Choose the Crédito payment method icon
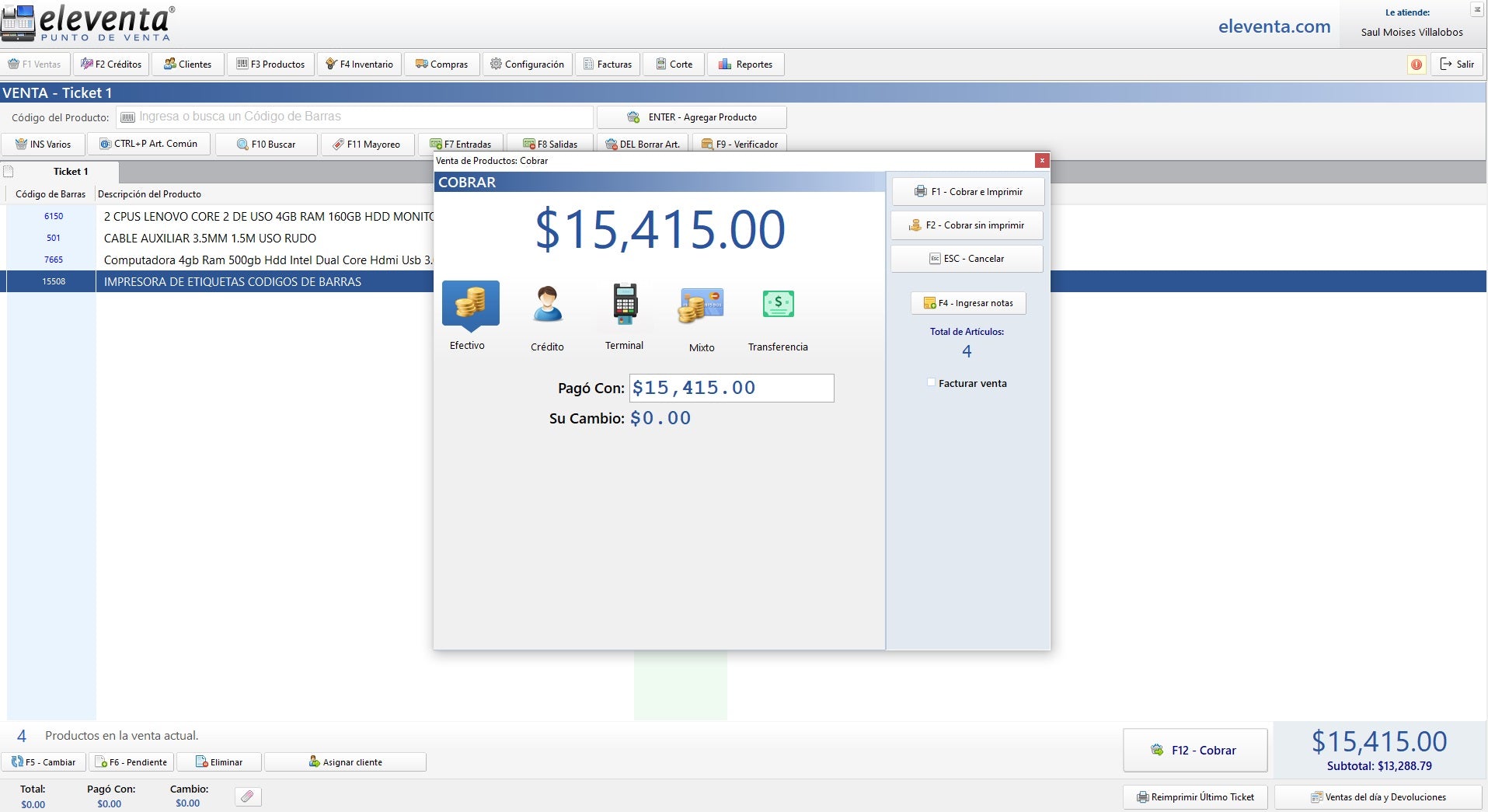1488x812 pixels. [548, 304]
